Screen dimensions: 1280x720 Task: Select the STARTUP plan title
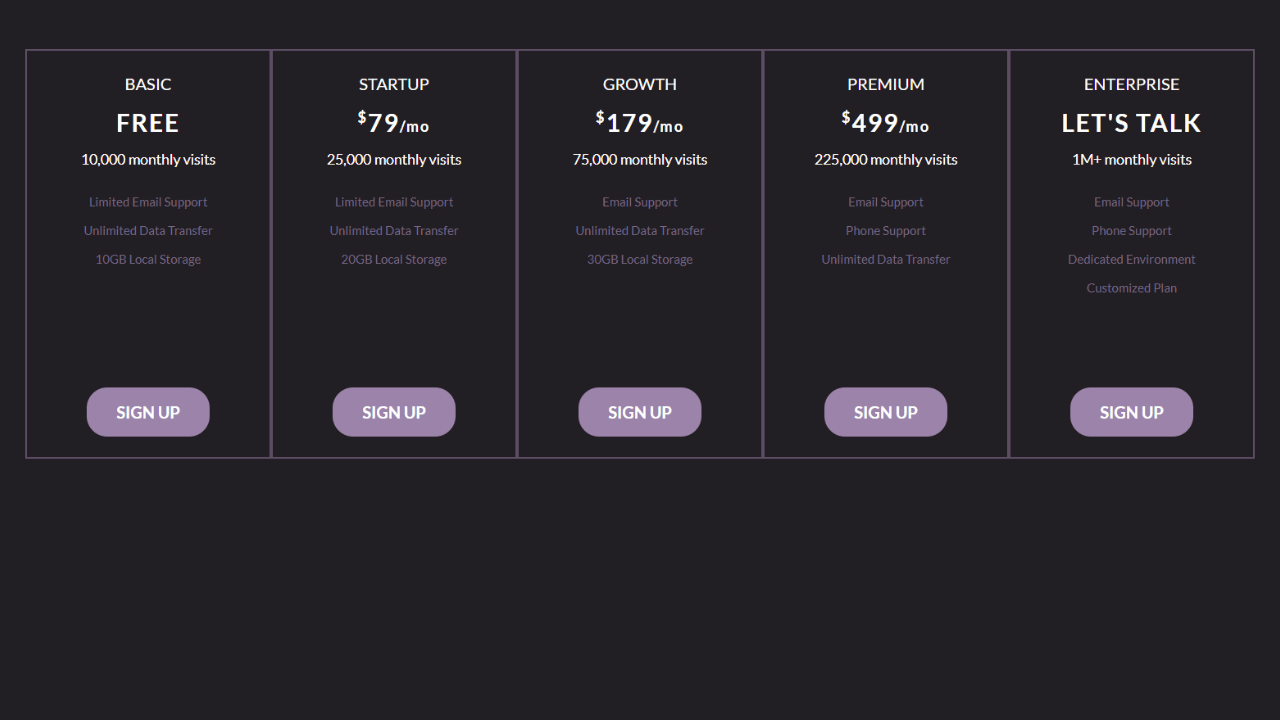pyautogui.click(x=394, y=84)
